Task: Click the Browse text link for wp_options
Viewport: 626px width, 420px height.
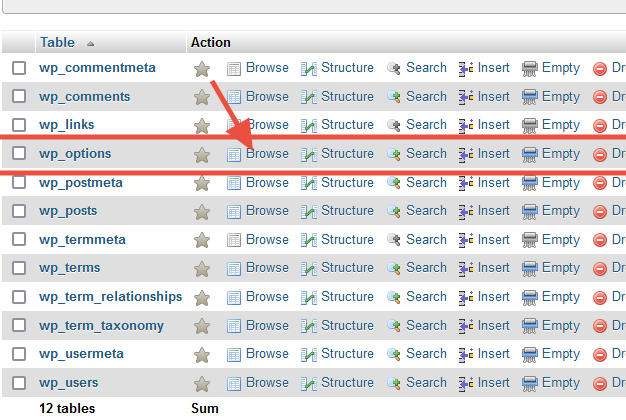Action: pos(267,154)
